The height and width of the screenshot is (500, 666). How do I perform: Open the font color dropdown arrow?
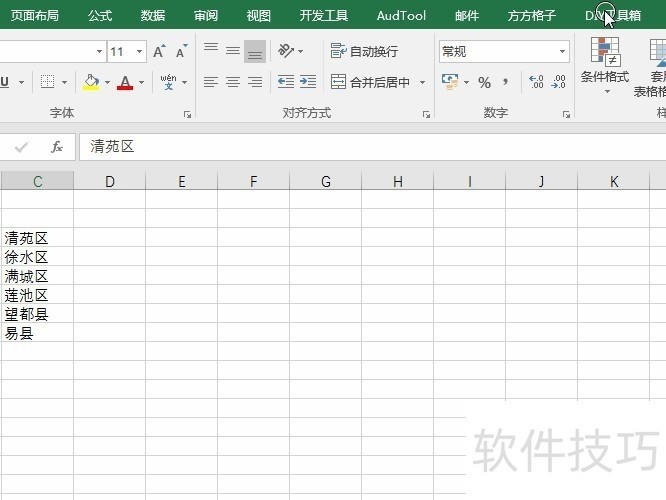tap(141, 82)
